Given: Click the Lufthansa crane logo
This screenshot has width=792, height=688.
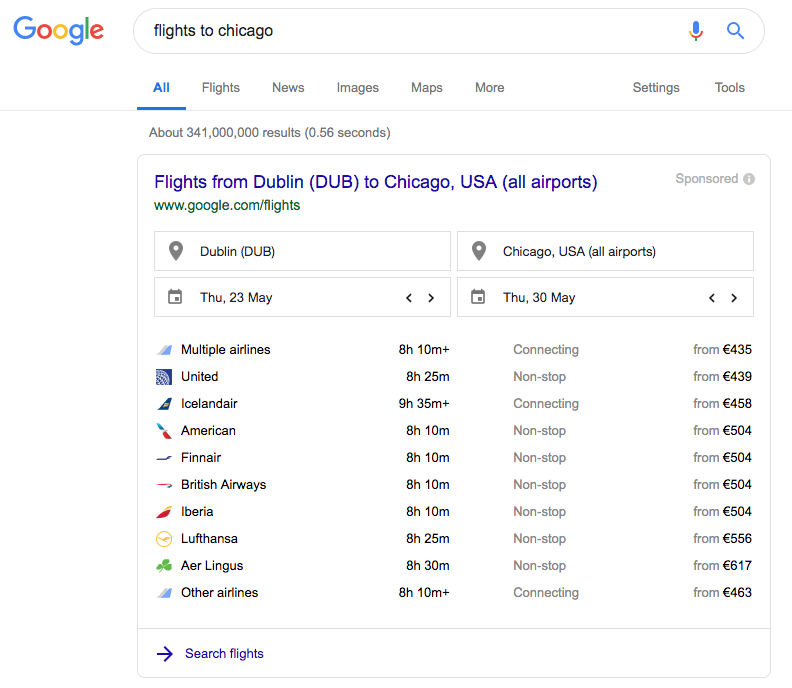Looking at the screenshot, I should (164, 539).
